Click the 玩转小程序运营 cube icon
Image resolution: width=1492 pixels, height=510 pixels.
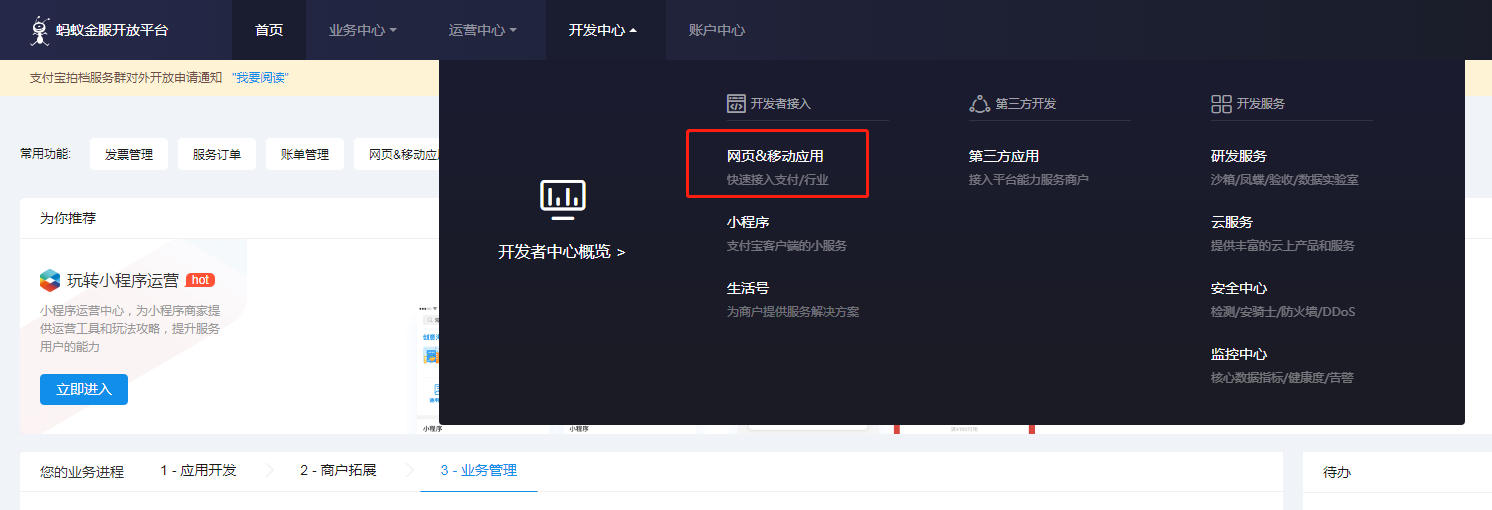tap(50, 280)
